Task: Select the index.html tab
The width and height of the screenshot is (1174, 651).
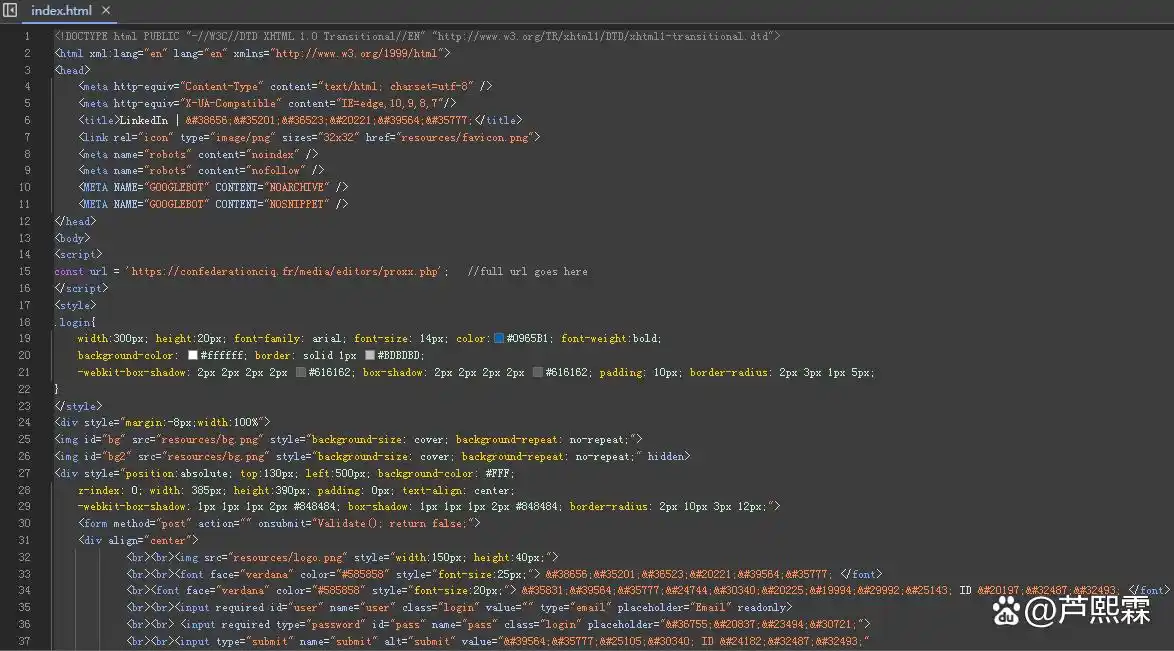Action: (x=61, y=10)
